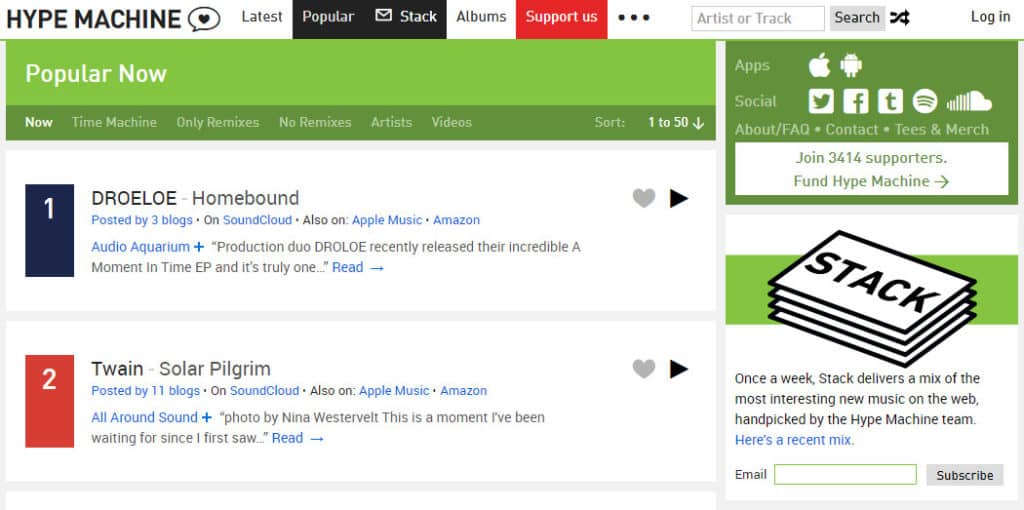Follow Audio Aquarium with the plus icon
The image size is (1024, 510).
pyautogui.click(x=199, y=247)
